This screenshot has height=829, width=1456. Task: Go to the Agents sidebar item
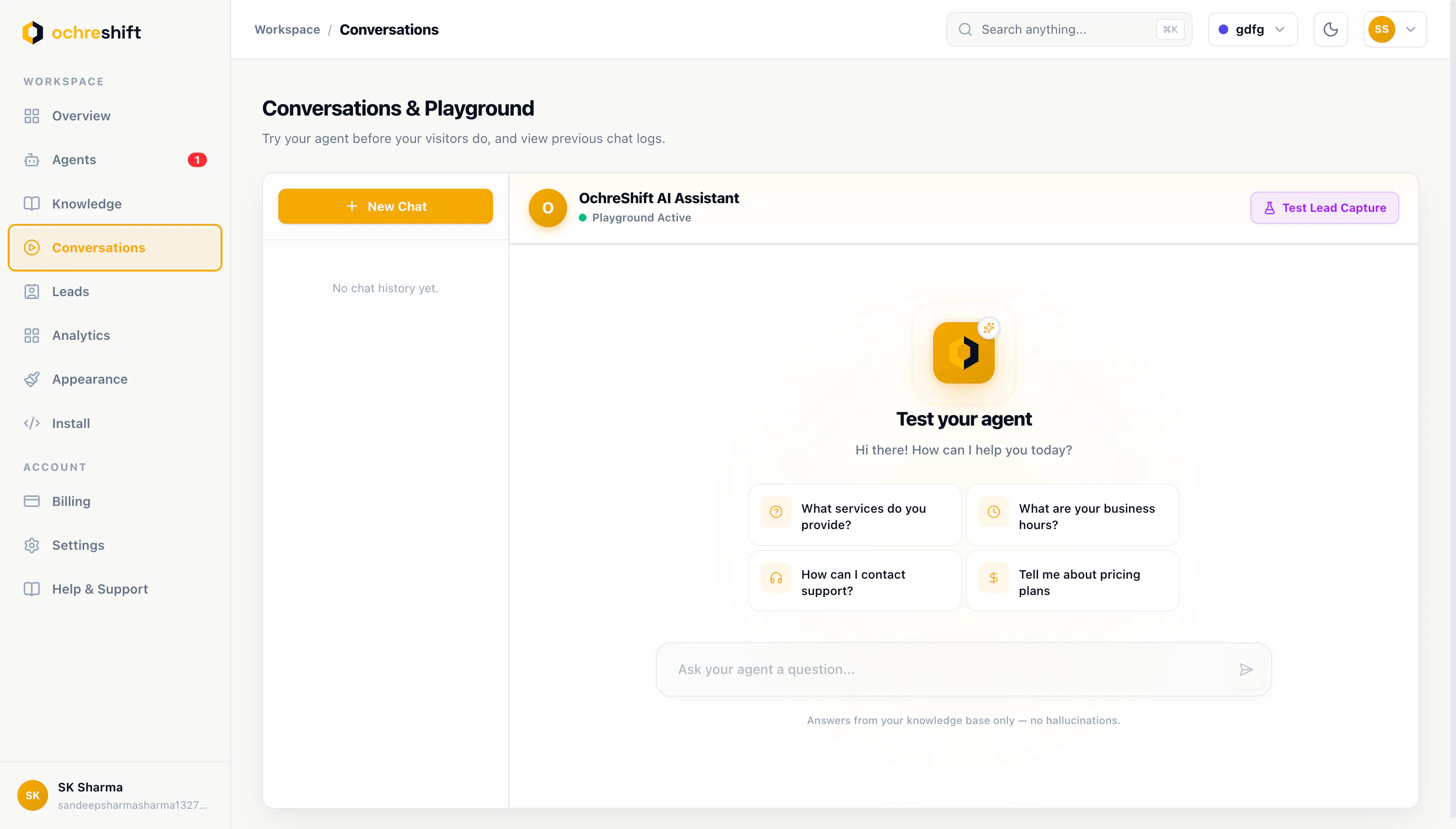(115, 160)
